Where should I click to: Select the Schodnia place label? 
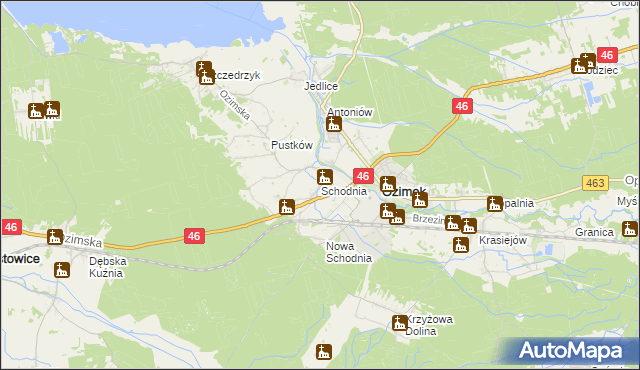344,191
